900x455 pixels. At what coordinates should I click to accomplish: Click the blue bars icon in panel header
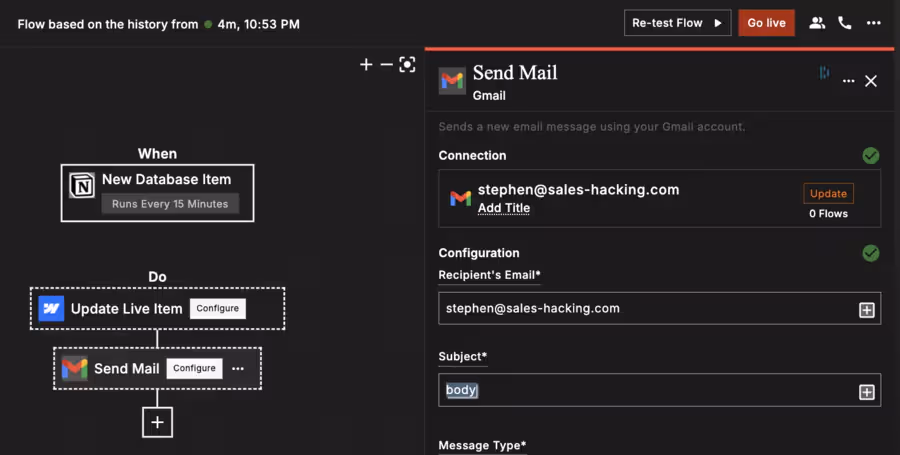tap(824, 72)
